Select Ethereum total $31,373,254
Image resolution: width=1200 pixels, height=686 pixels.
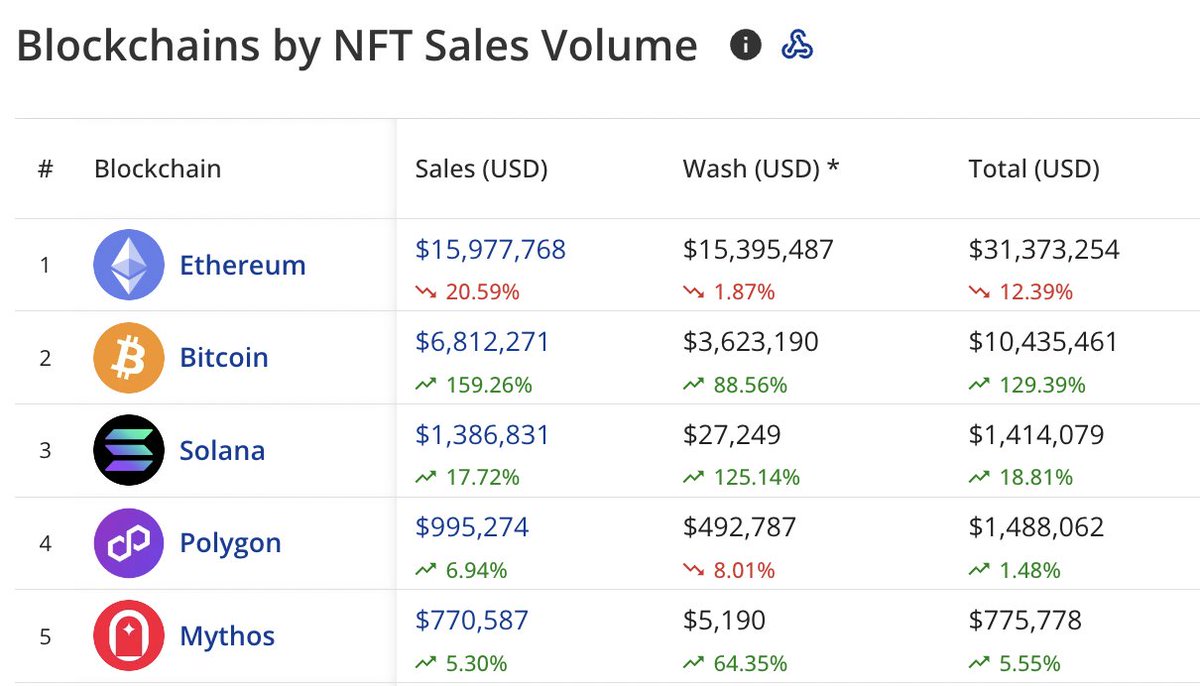pyautogui.click(x=1044, y=249)
